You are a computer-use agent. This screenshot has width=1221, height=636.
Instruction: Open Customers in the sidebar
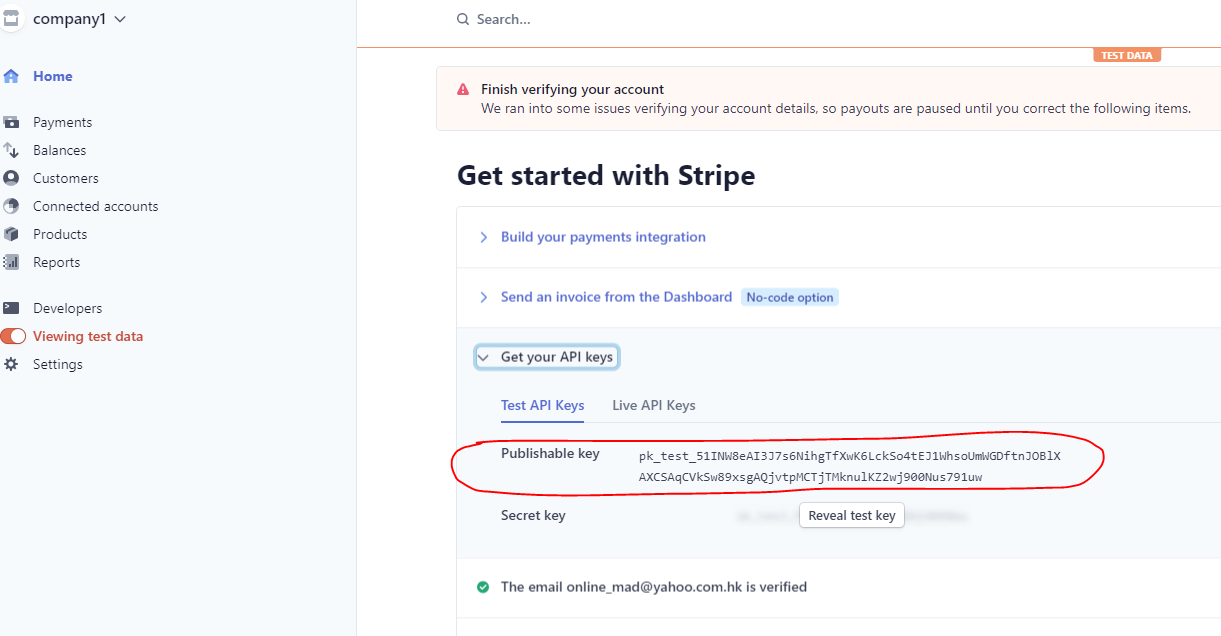pyautogui.click(x=66, y=178)
